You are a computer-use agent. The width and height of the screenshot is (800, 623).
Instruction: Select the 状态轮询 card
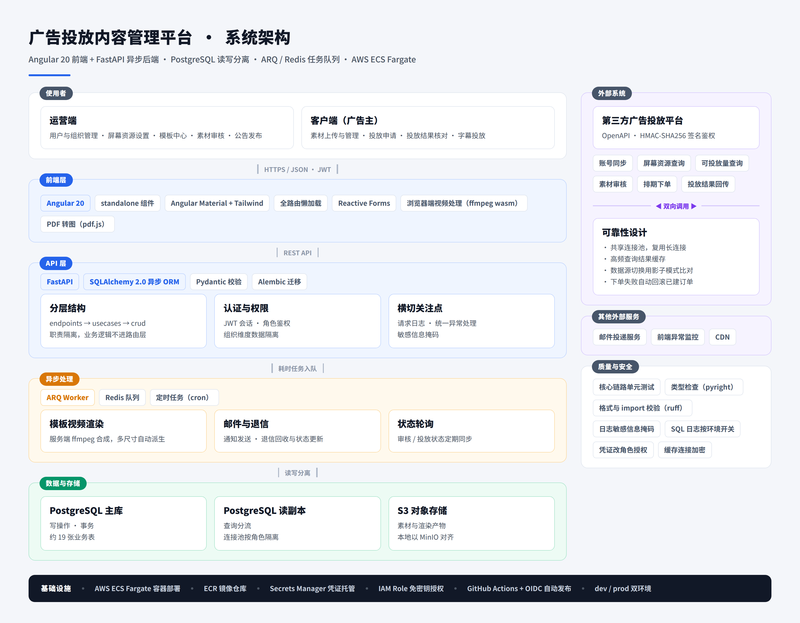[x=471, y=431]
